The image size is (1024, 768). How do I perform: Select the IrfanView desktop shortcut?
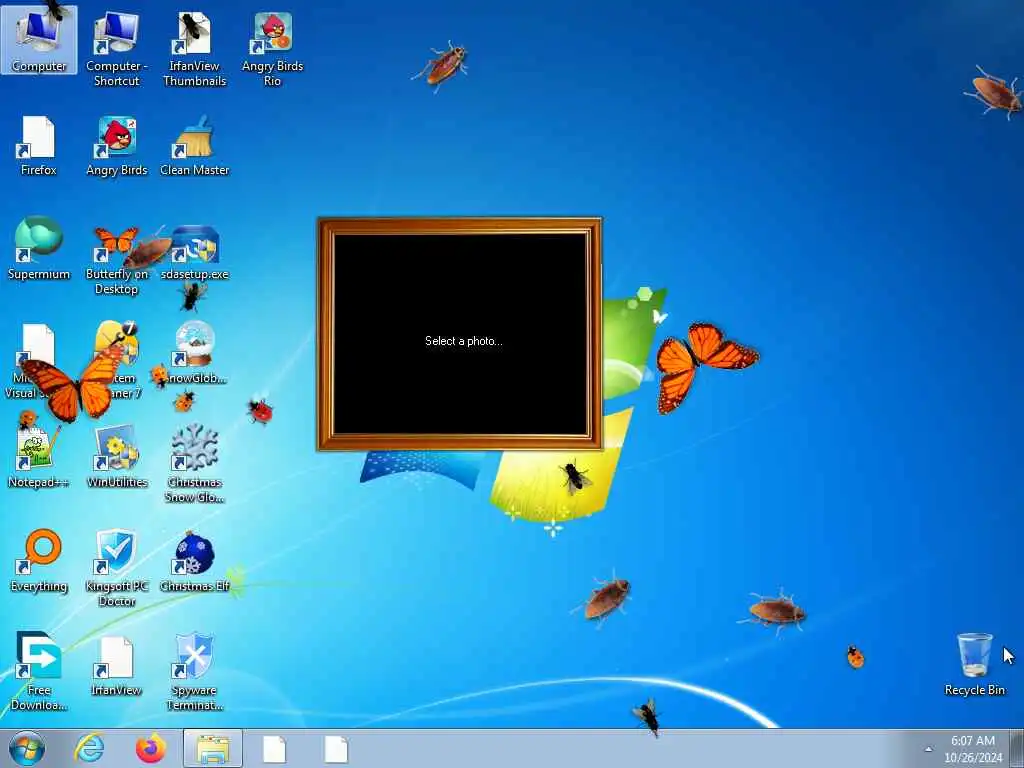pyautogui.click(x=116, y=666)
